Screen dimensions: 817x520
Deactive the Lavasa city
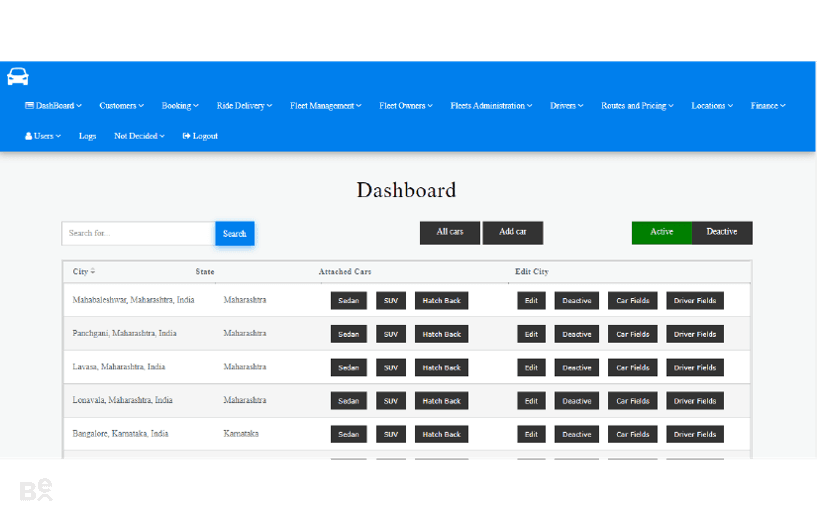[577, 367]
